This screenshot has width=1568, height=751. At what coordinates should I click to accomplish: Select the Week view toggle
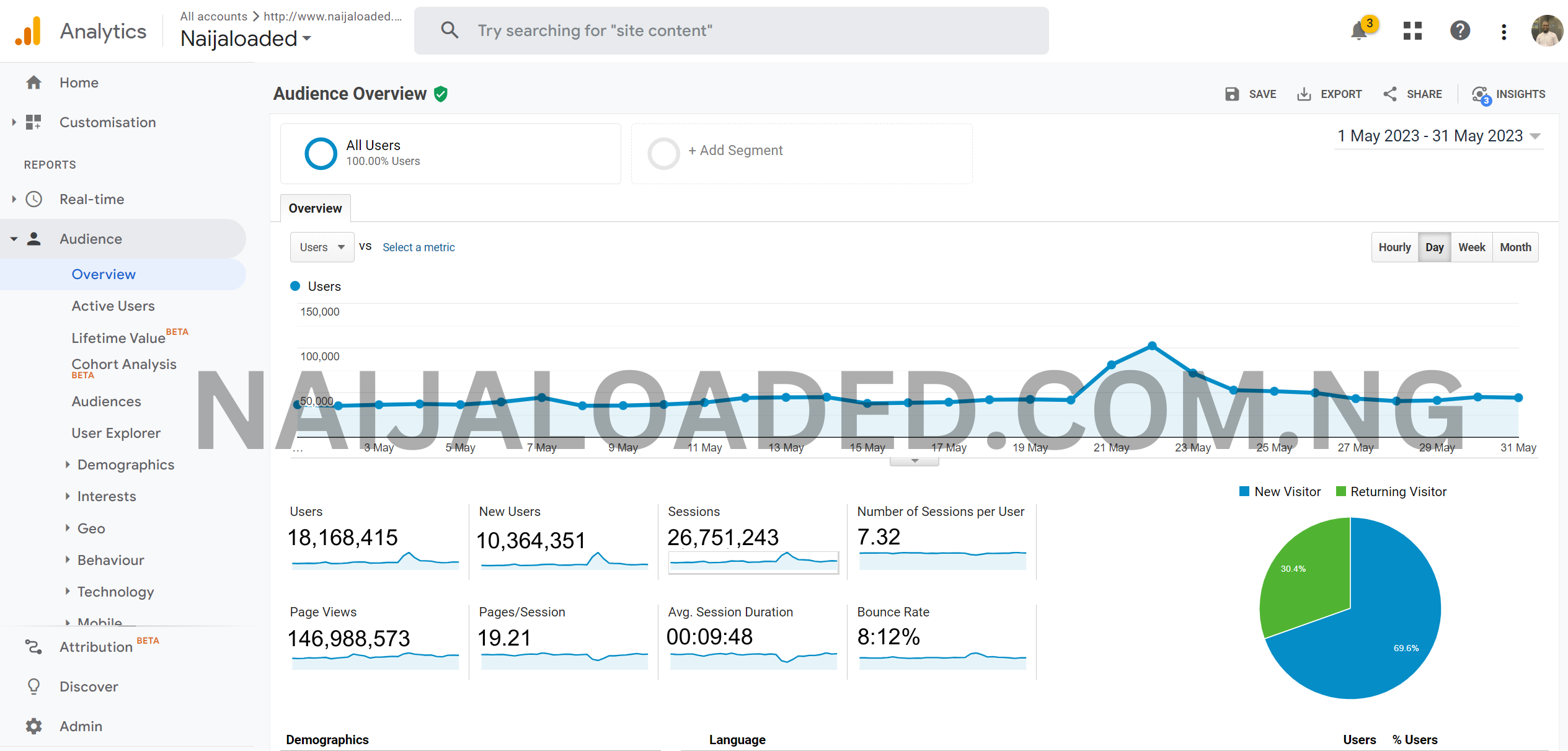pos(1472,247)
